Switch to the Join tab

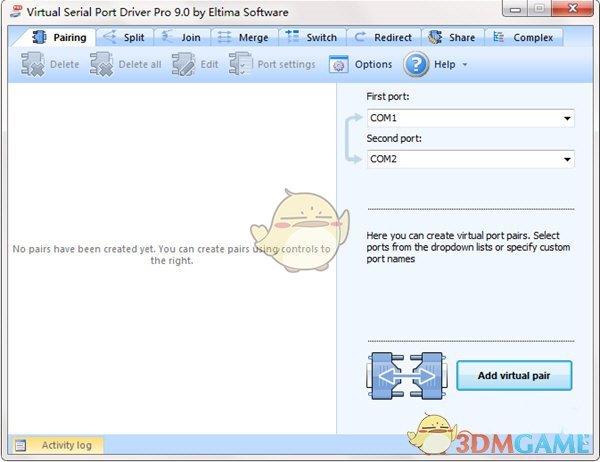pos(182,38)
